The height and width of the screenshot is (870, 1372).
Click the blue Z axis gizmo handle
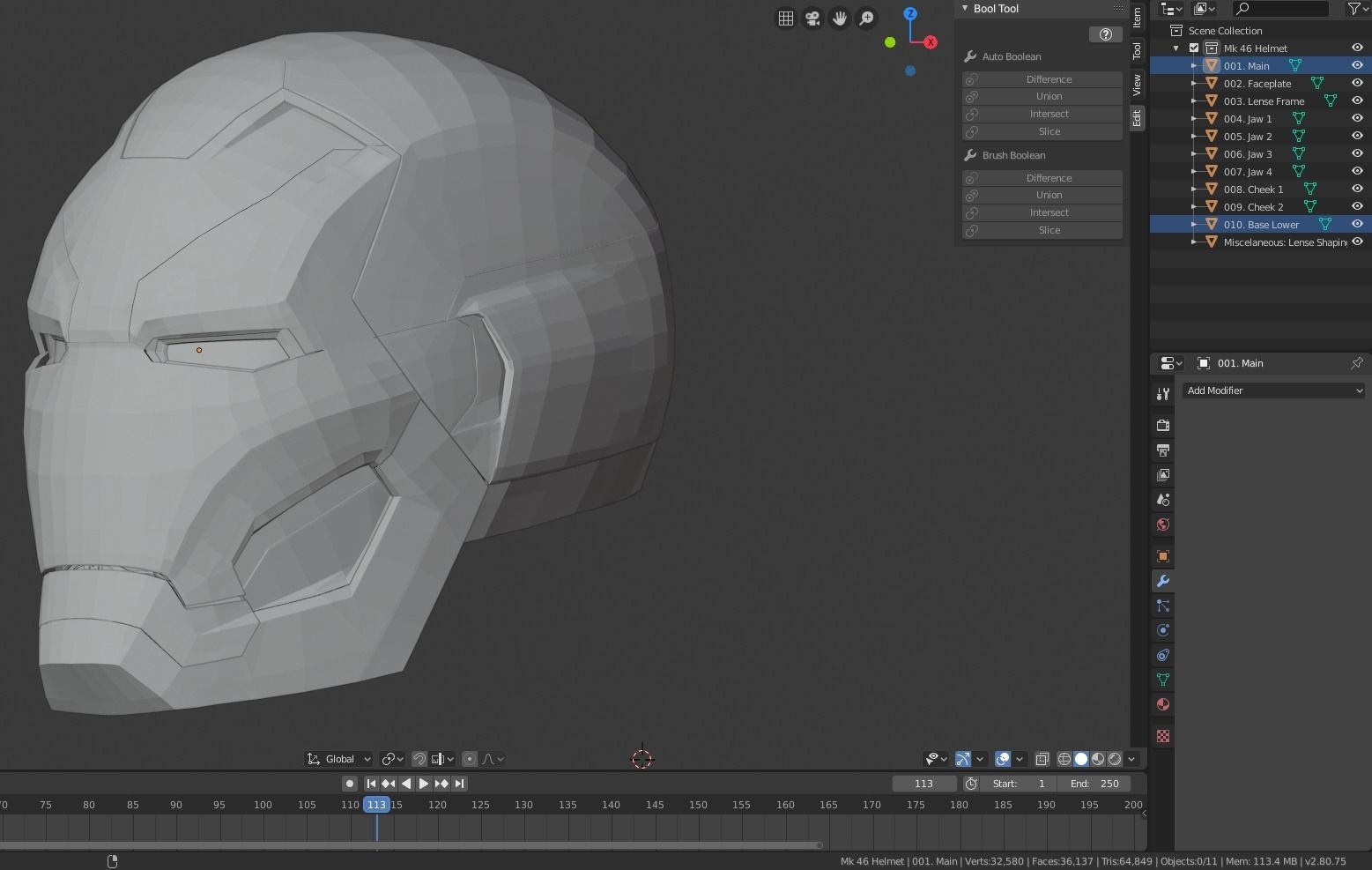(910, 14)
